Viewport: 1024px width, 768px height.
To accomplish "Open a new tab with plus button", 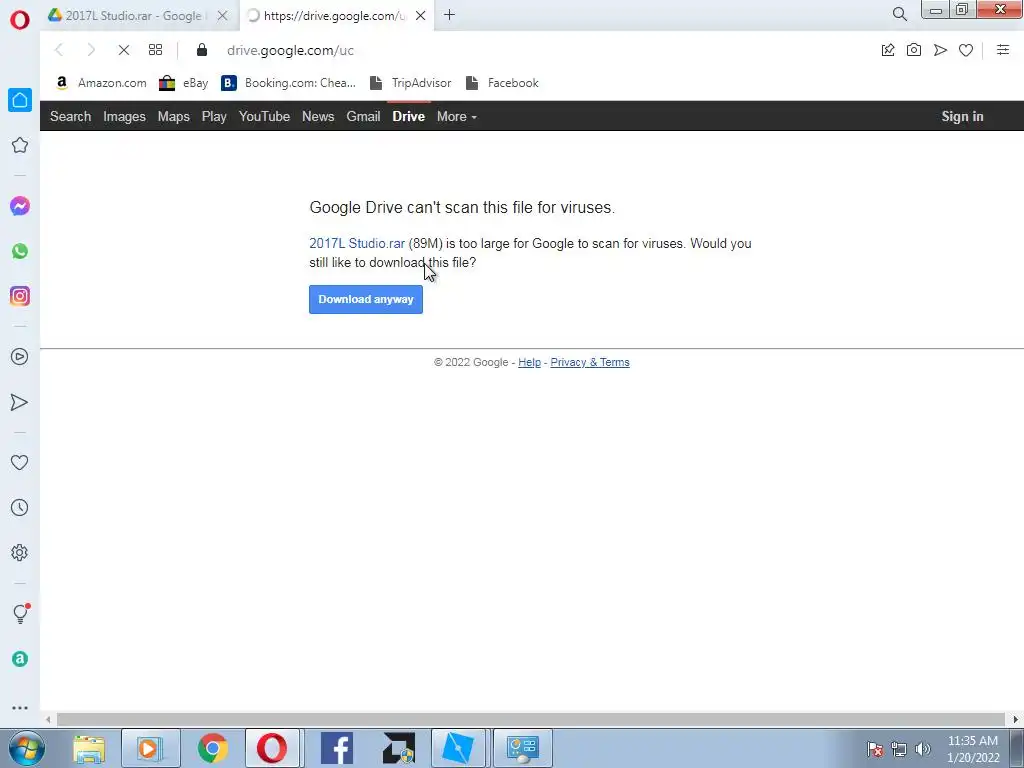I will [449, 15].
